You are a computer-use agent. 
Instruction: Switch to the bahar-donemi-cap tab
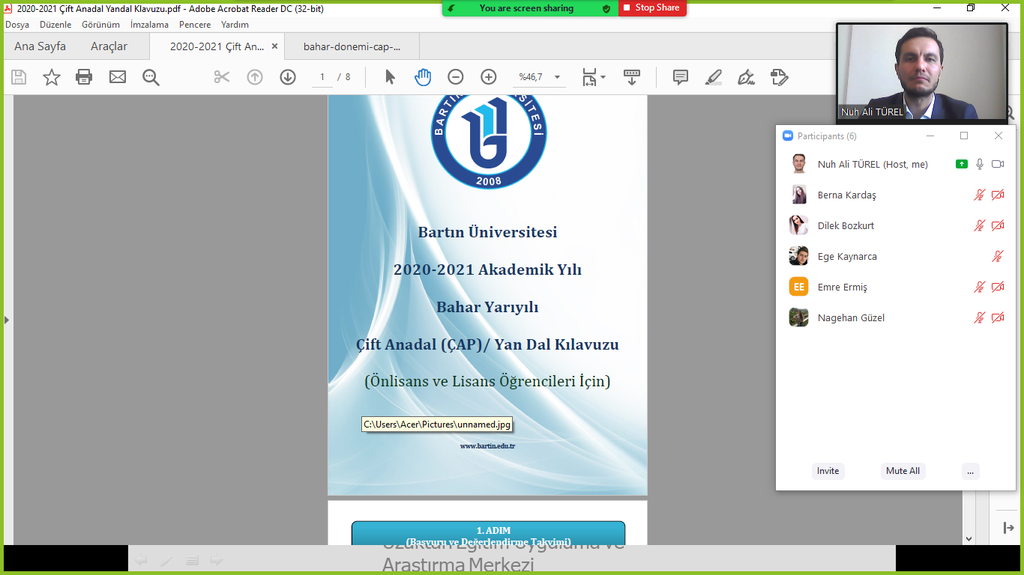pyautogui.click(x=351, y=46)
